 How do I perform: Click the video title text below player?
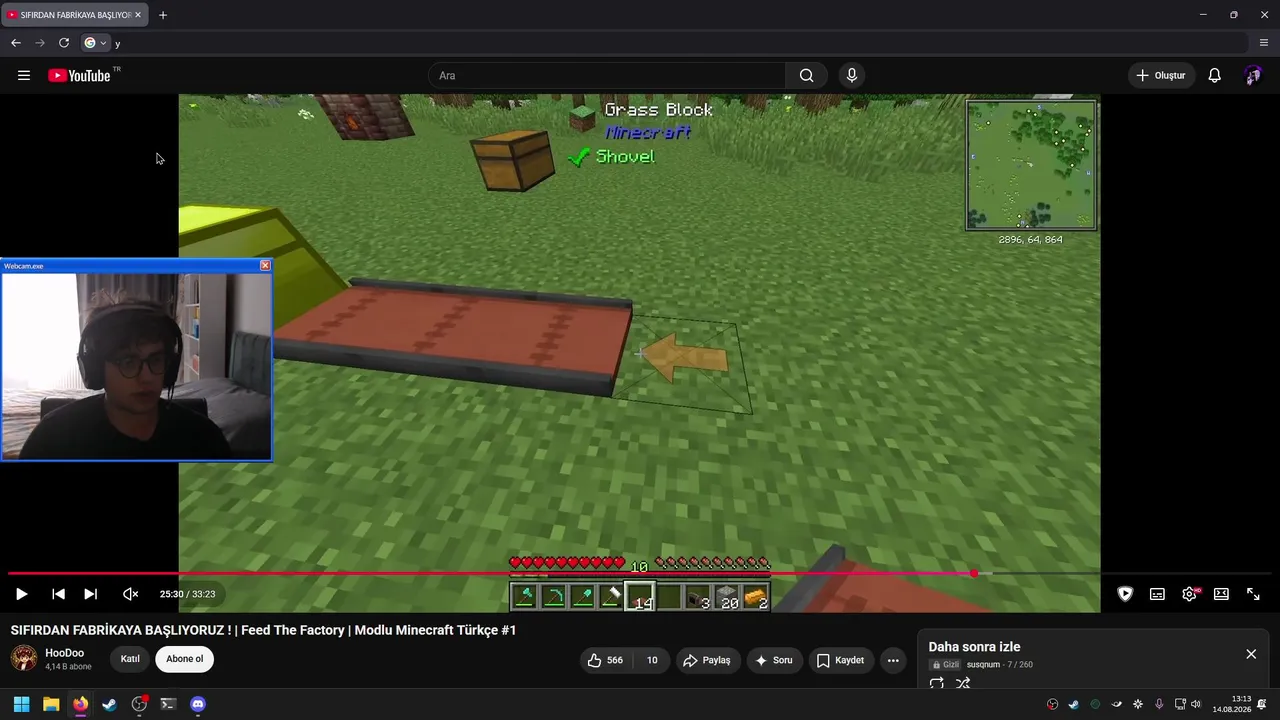click(x=263, y=630)
